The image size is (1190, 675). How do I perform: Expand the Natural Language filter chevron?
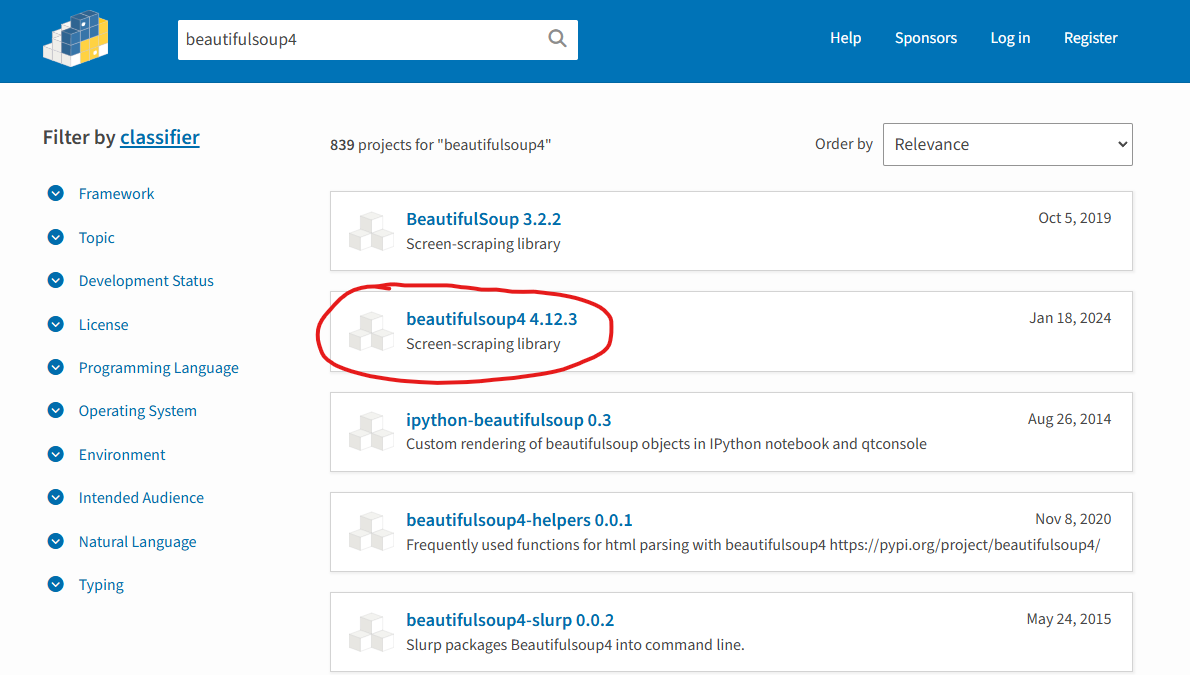click(55, 541)
